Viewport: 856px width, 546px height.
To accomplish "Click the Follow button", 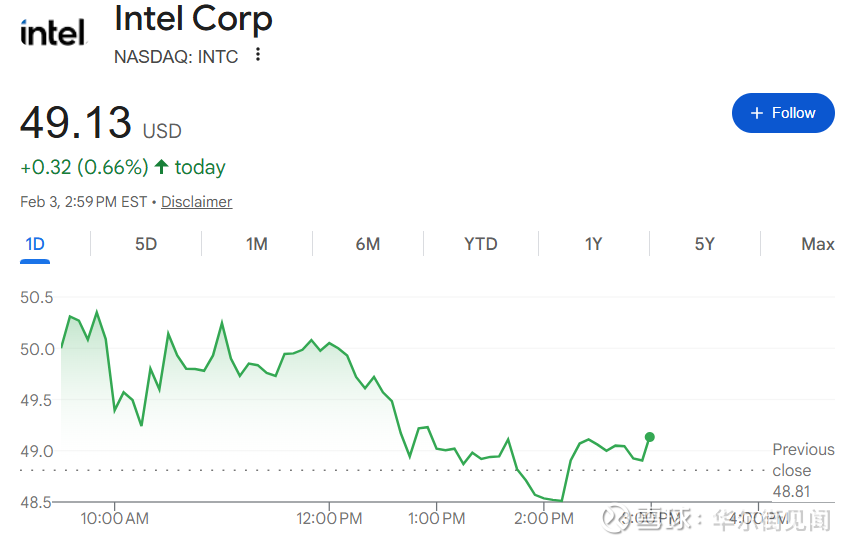I will 783,113.
